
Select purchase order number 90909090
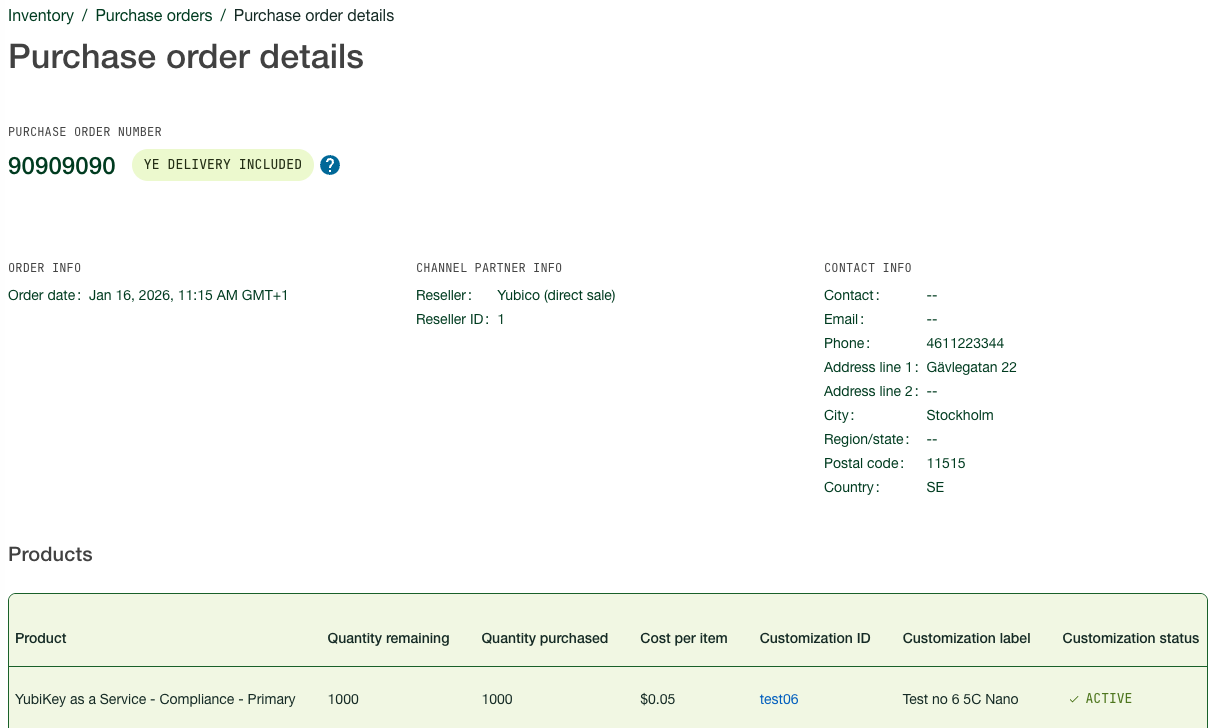62,166
